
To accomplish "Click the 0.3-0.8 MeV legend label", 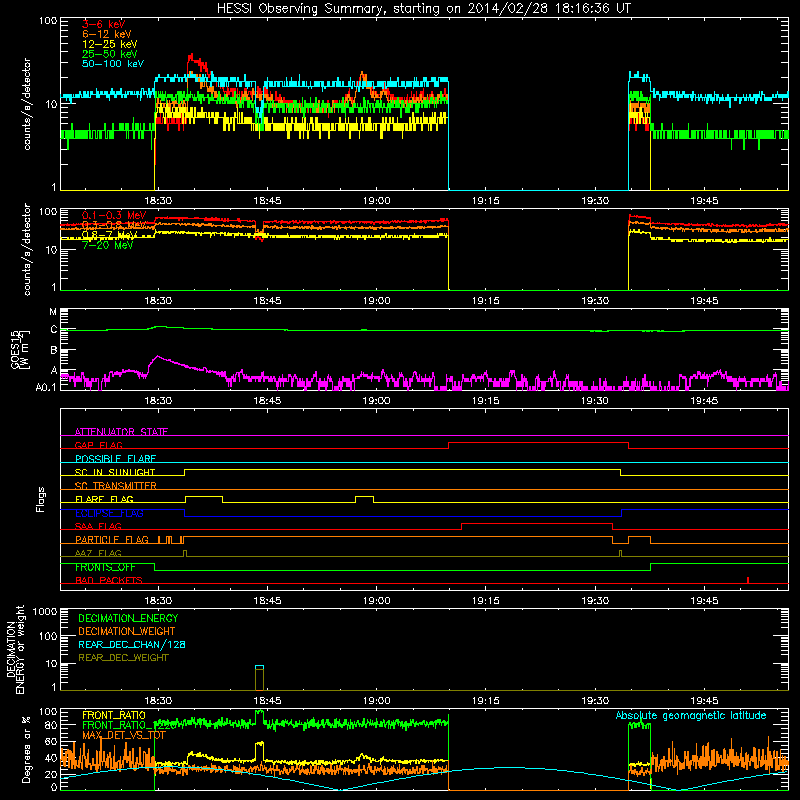I will tap(114, 225).
